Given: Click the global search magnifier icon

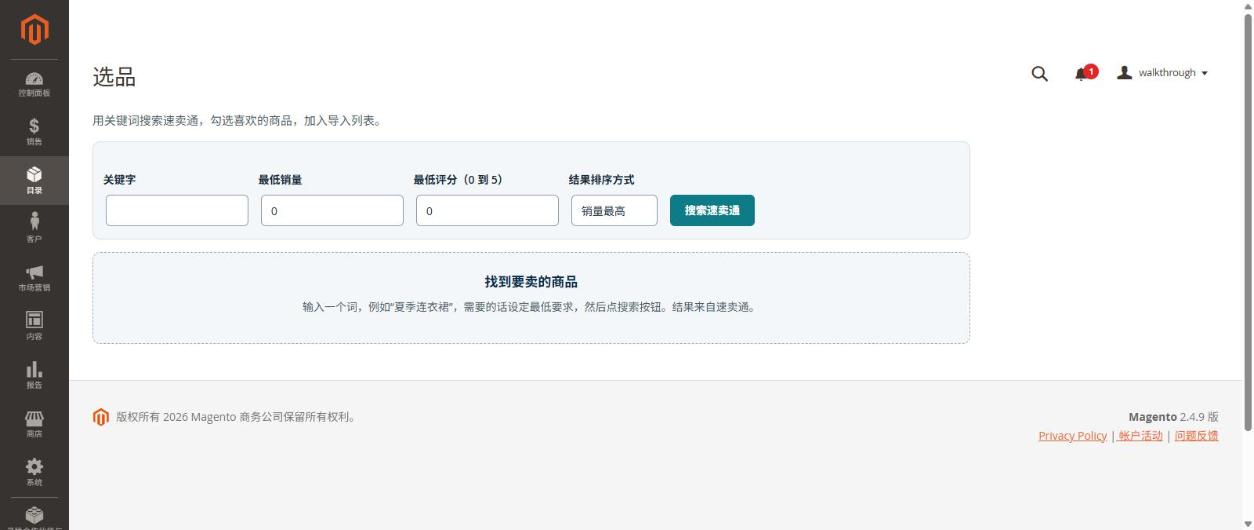Looking at the screenshot, I should [1039, 73].
